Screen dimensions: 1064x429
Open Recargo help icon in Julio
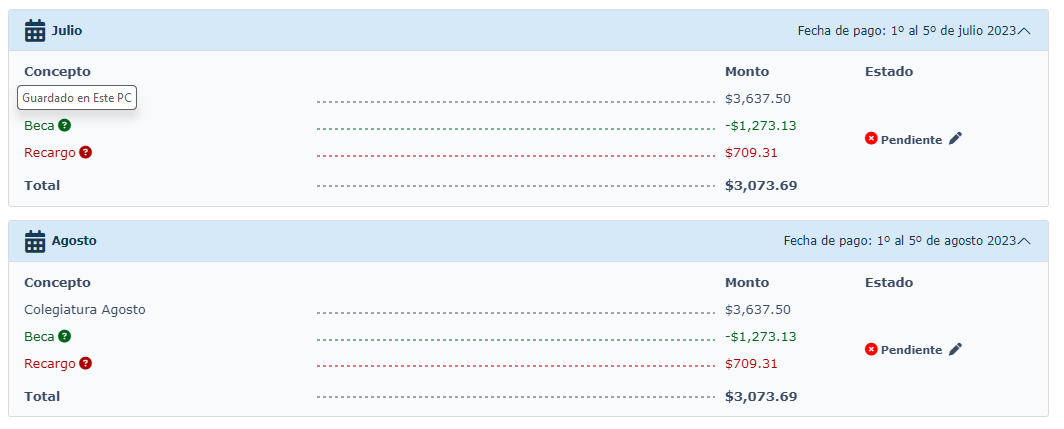[86, 152]
